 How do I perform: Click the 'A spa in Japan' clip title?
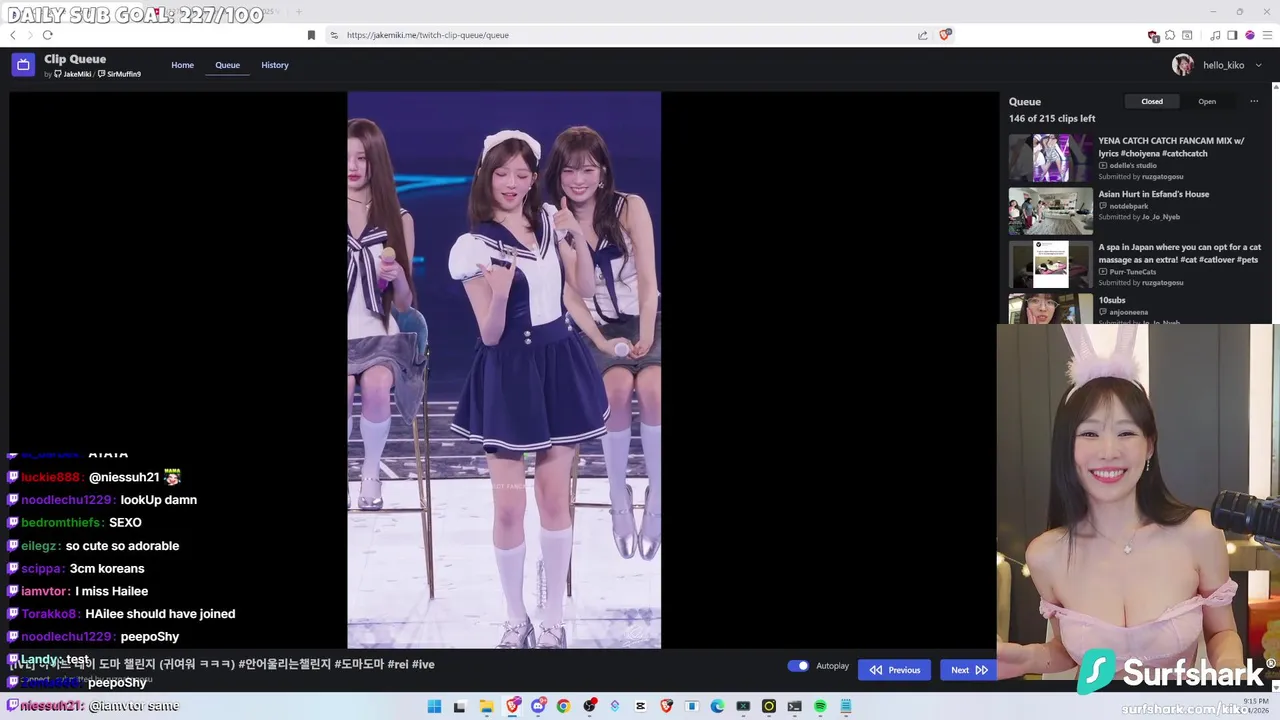tap(1179, 253)
